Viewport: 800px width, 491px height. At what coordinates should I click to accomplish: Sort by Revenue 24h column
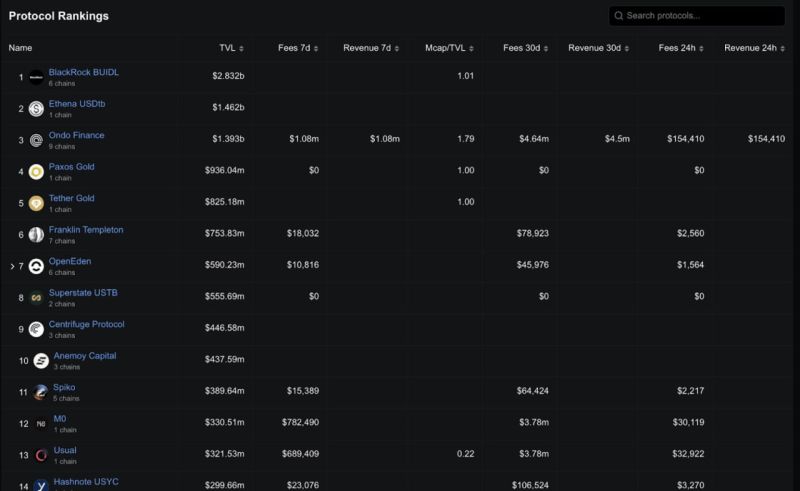click(755, 48)
